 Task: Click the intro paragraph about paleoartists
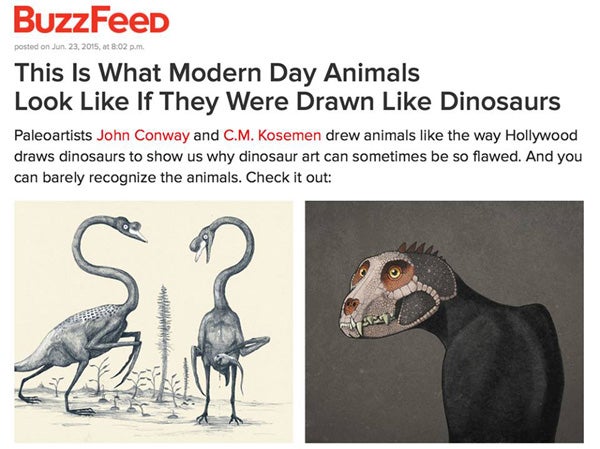(298, 157)
